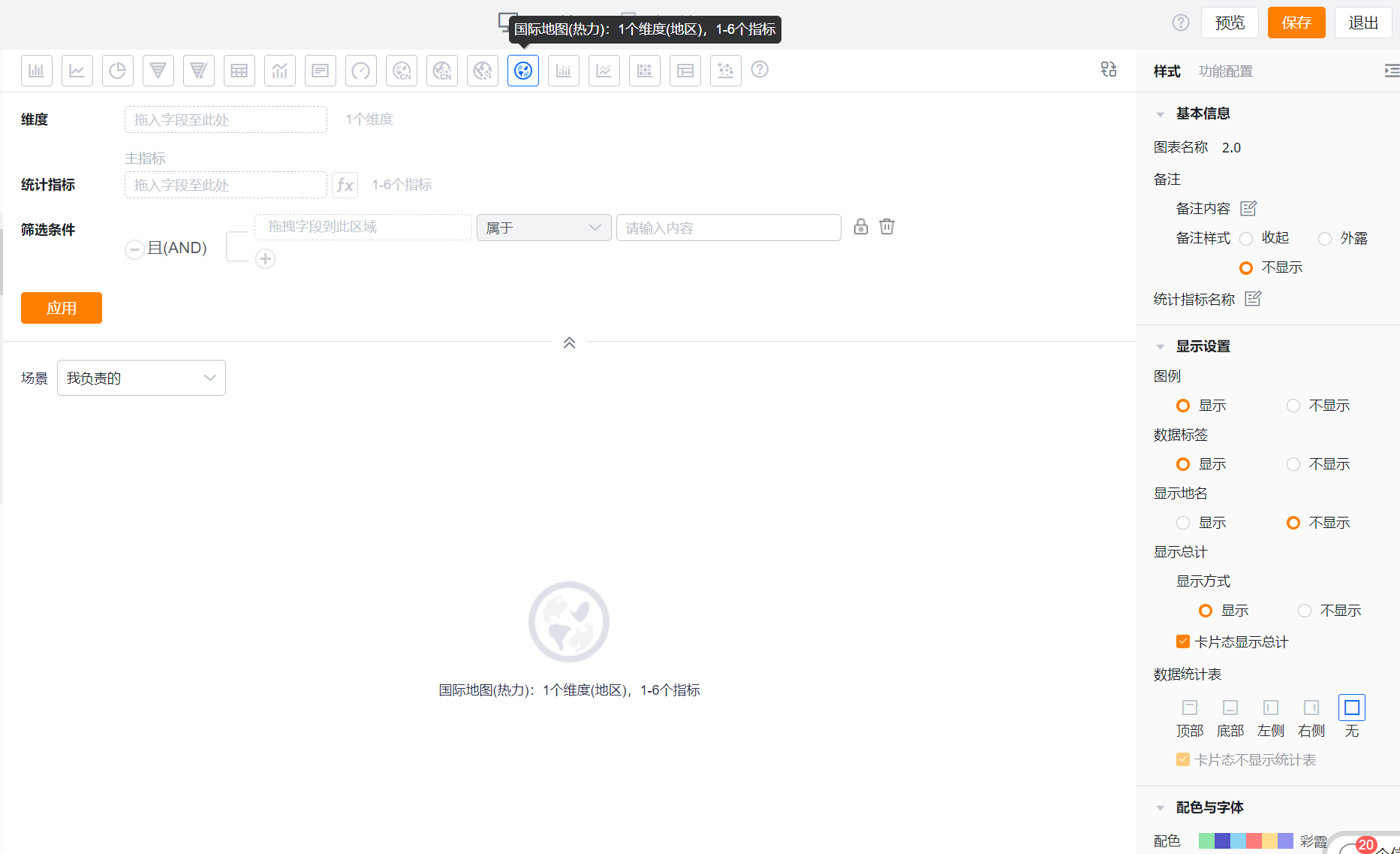The image size is (1400, 854).
Task: Select the comparison funnel chart icon
Action: (x=198, y=71)
